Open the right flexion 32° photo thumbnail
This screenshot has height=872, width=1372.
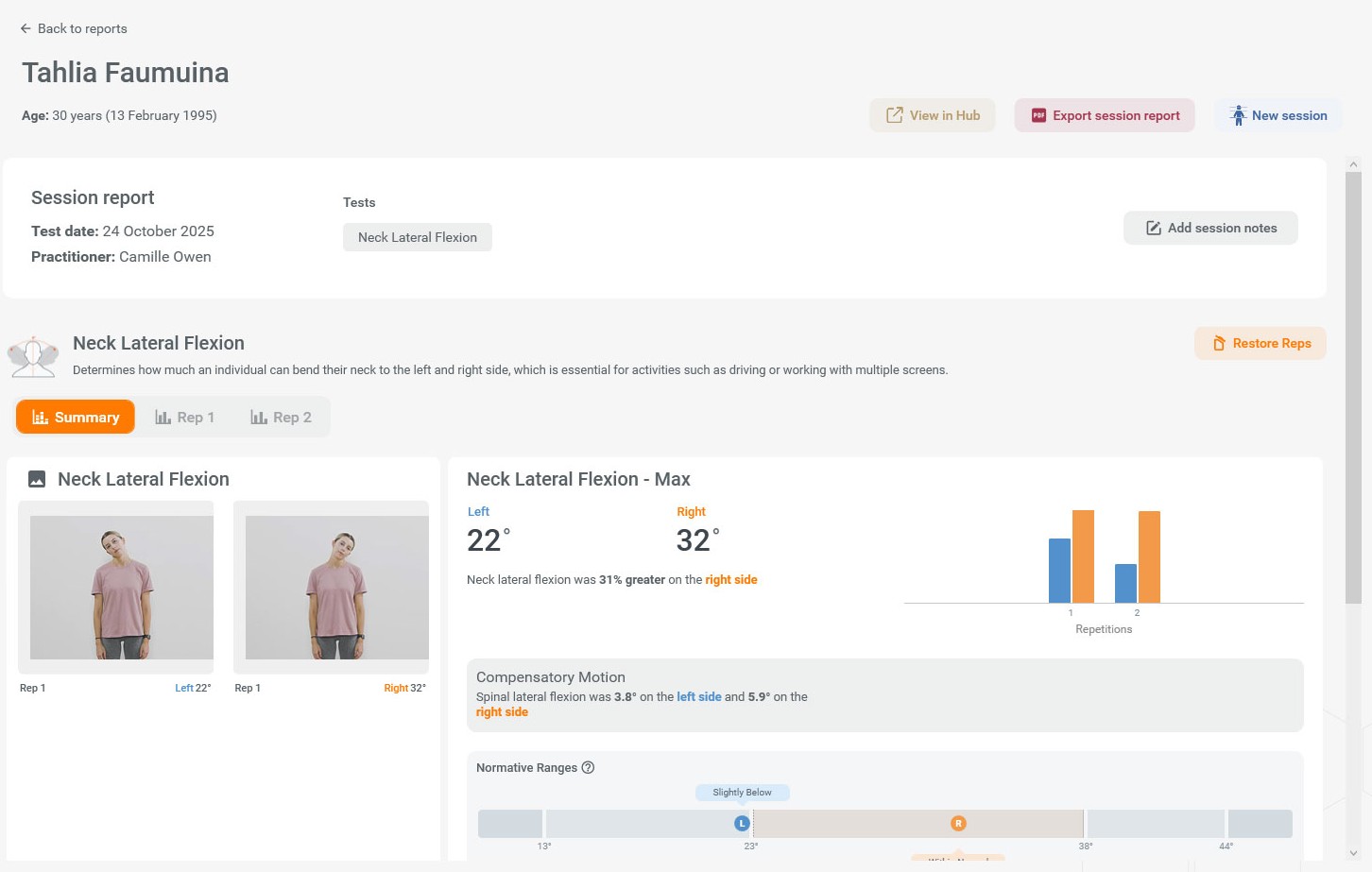click(337, 587)
